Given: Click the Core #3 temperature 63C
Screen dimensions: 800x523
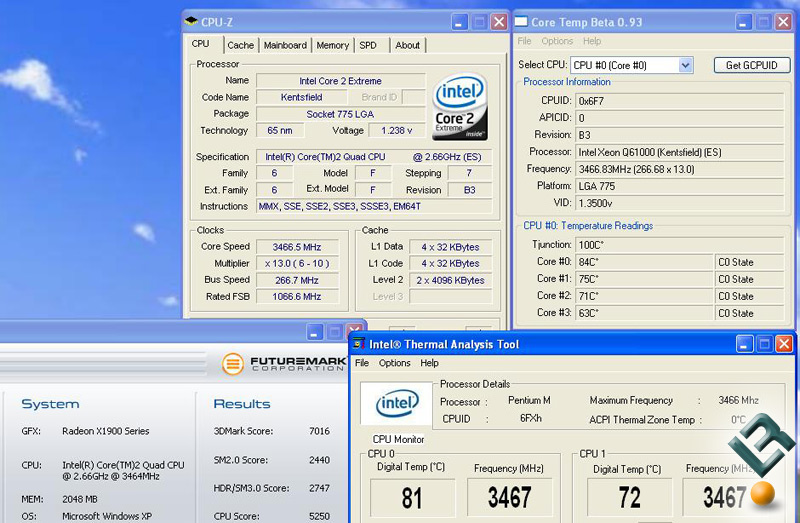Looking at the screenshot, I should click(644, 313).
